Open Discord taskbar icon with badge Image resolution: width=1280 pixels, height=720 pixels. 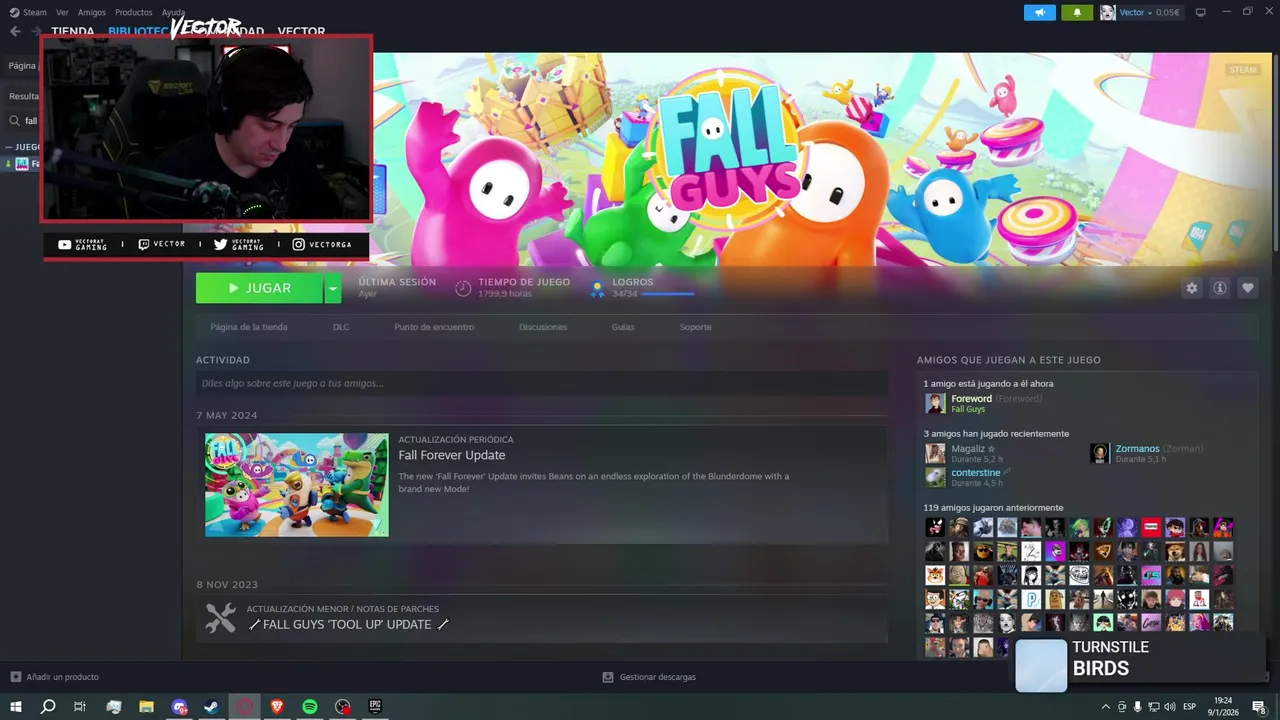click(180, 707)
